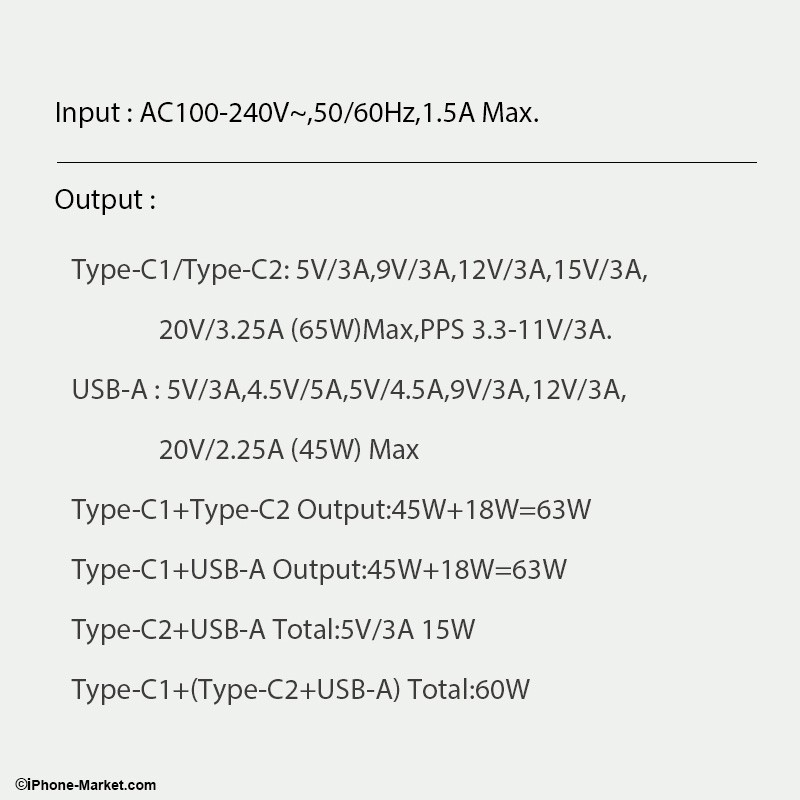This screenshot has width=800, height=800.
Task: Click the 'Input :' label
Action: click(88, 113)
